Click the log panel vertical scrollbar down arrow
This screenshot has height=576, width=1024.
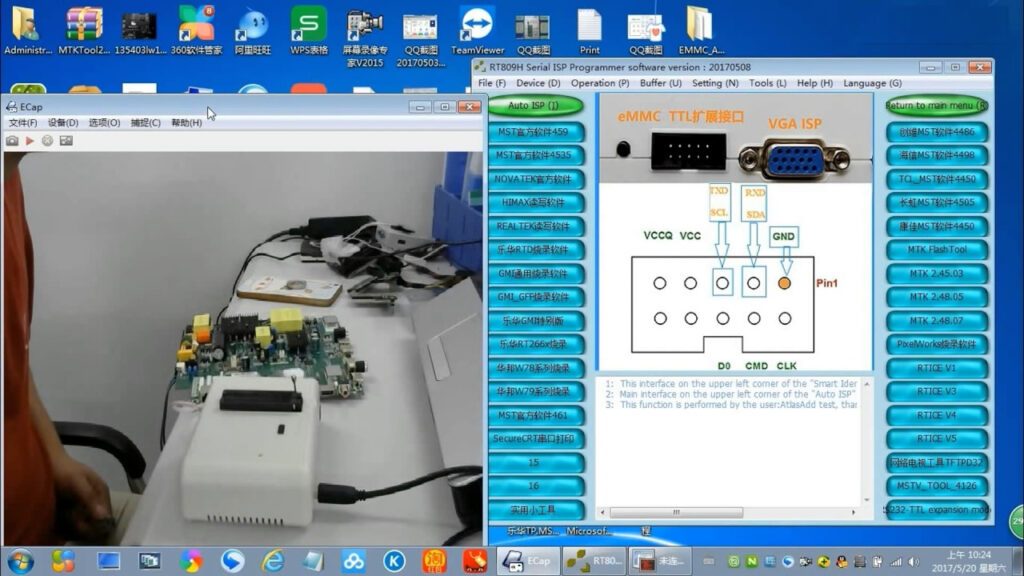867,500
